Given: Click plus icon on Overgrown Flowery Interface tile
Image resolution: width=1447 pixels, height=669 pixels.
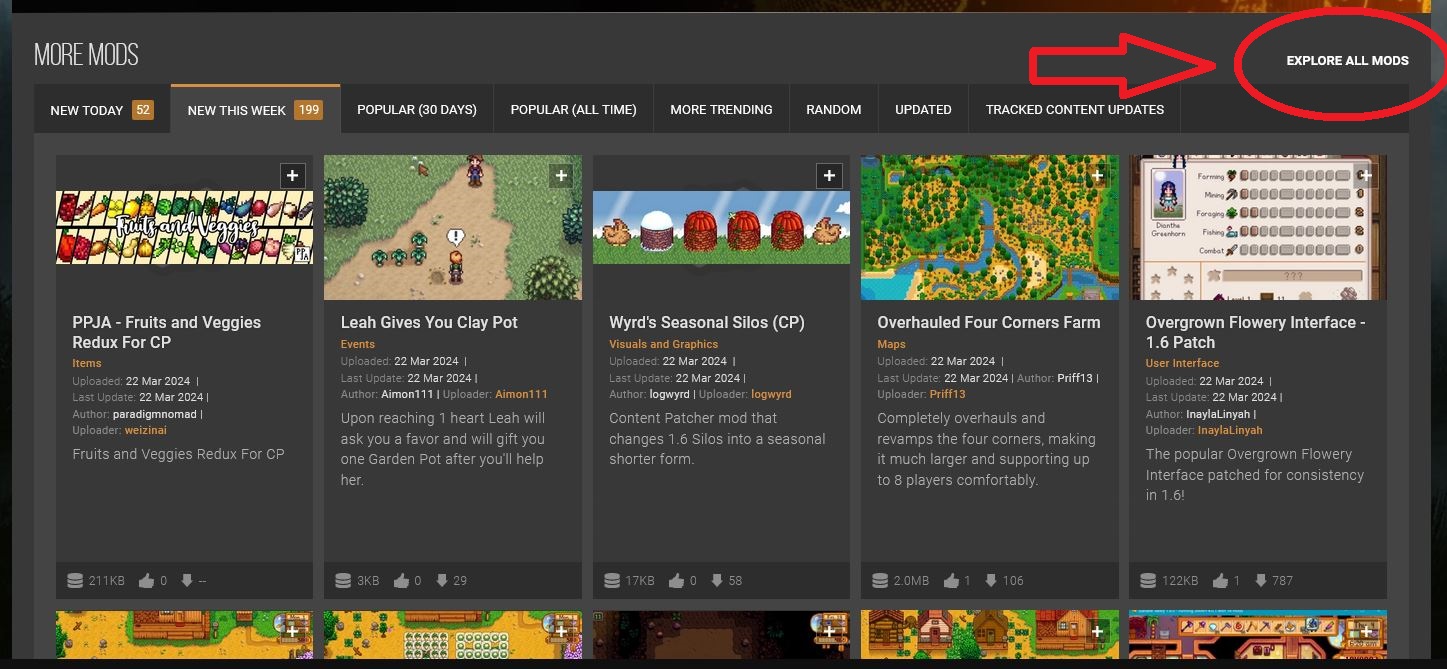Looking at the screenshot, I should [x=1366, y=176].
